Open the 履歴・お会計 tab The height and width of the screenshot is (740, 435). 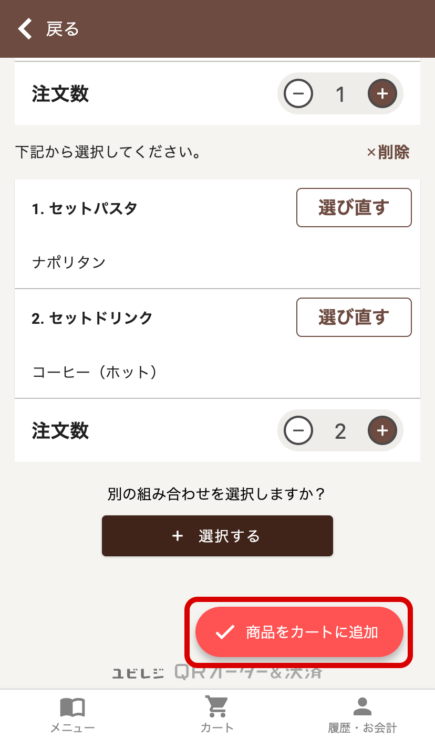(362, 715)
